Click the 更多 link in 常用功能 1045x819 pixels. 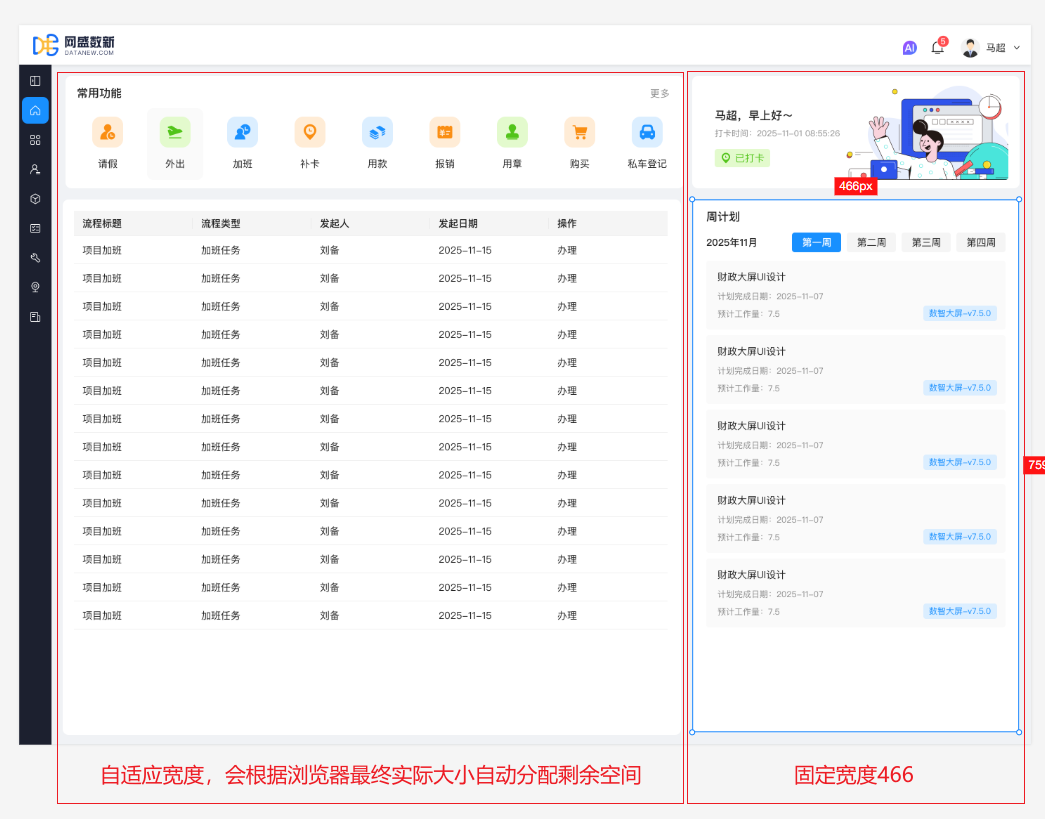[659, 94]
